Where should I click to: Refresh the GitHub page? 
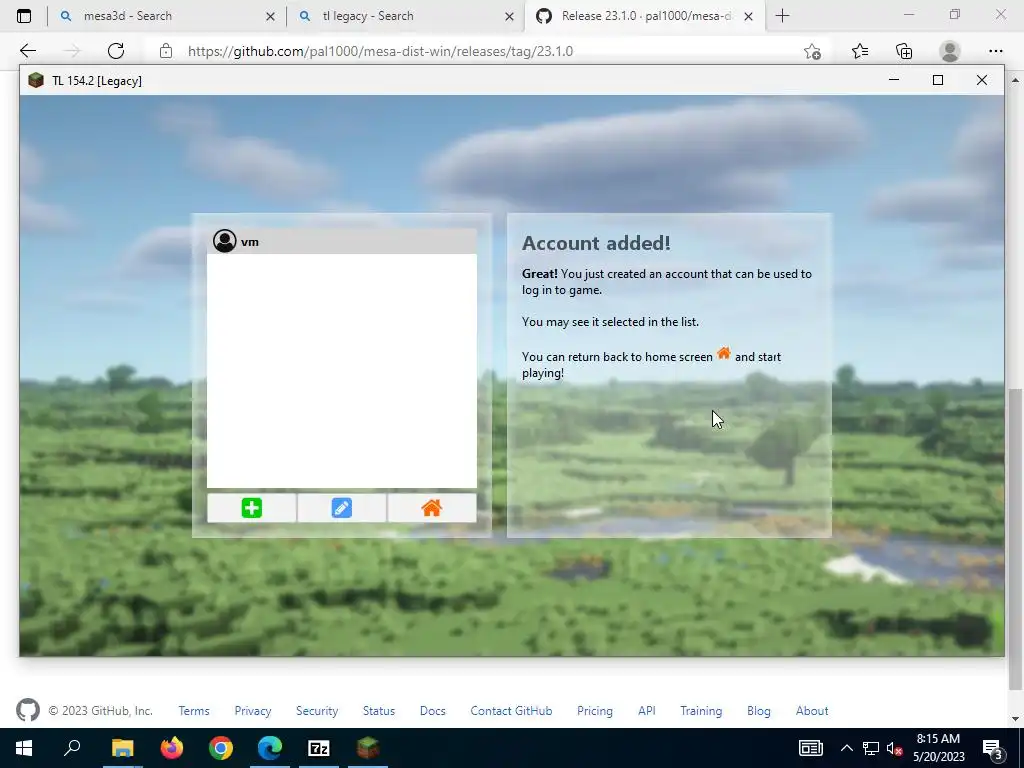tap(116, 51)
